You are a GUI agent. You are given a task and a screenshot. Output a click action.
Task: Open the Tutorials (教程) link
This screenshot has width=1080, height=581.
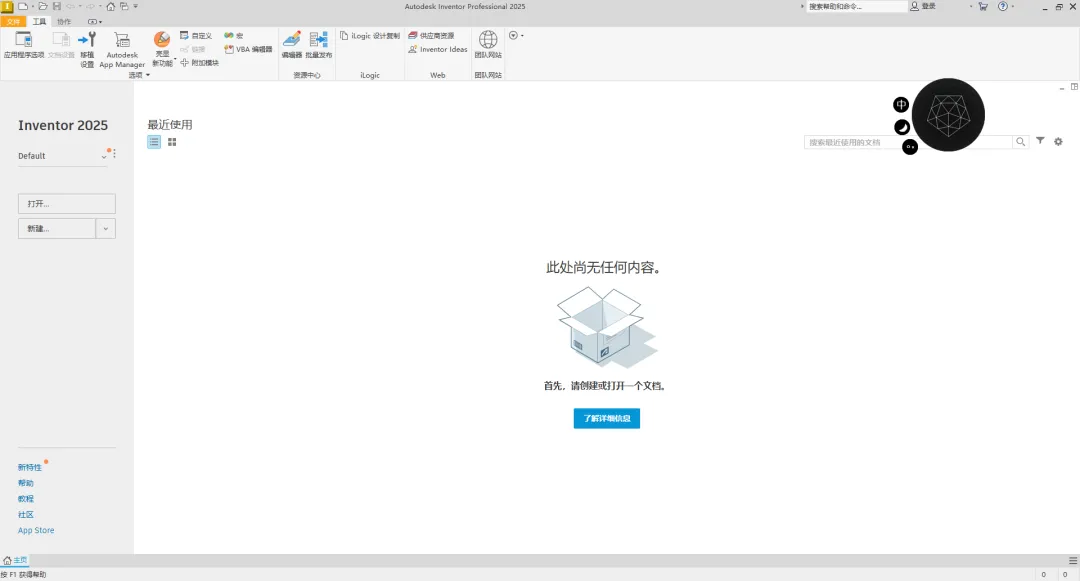[x=25, y=499]
